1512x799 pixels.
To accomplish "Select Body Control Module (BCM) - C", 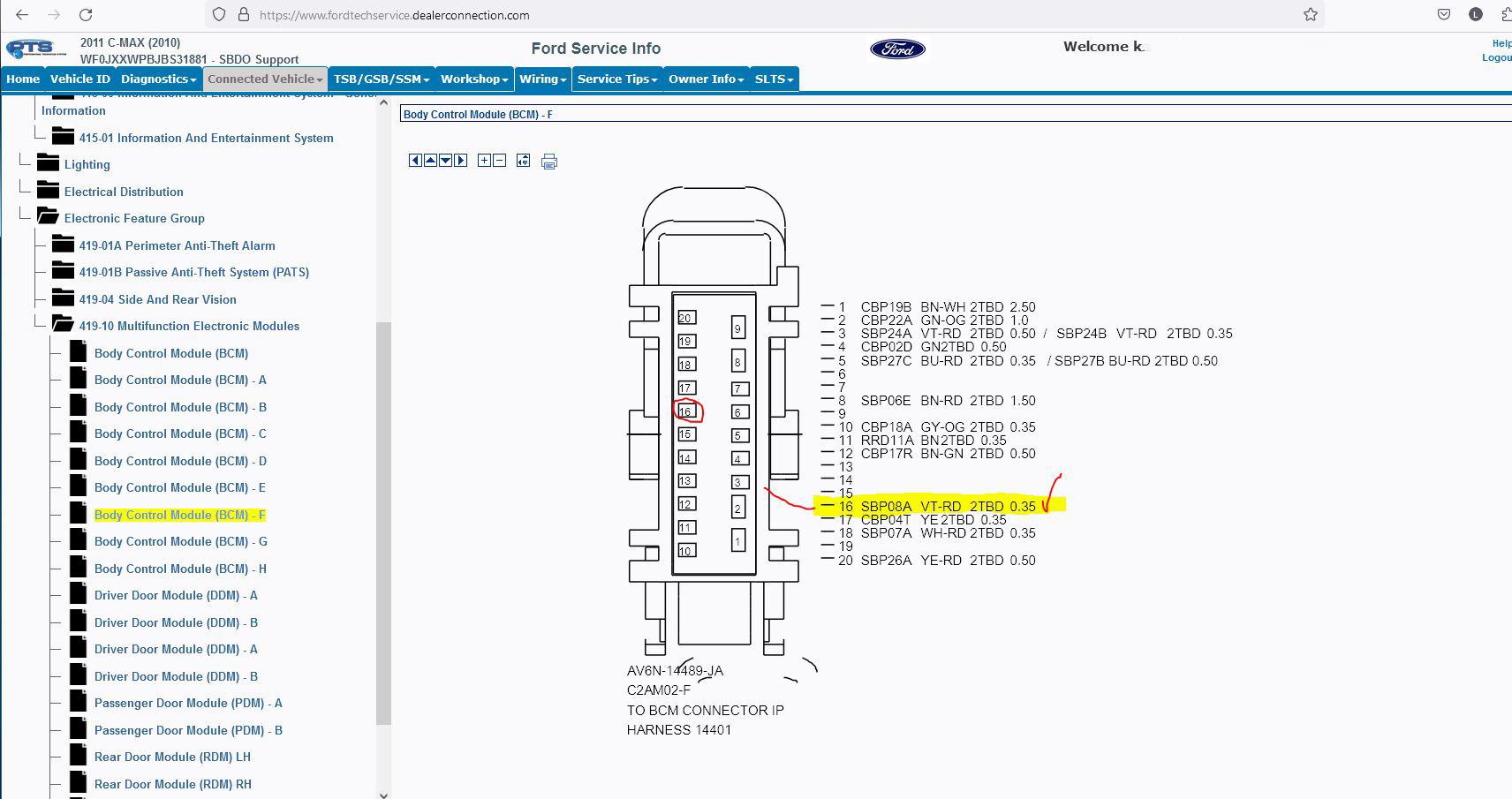I will pos(180,433).
